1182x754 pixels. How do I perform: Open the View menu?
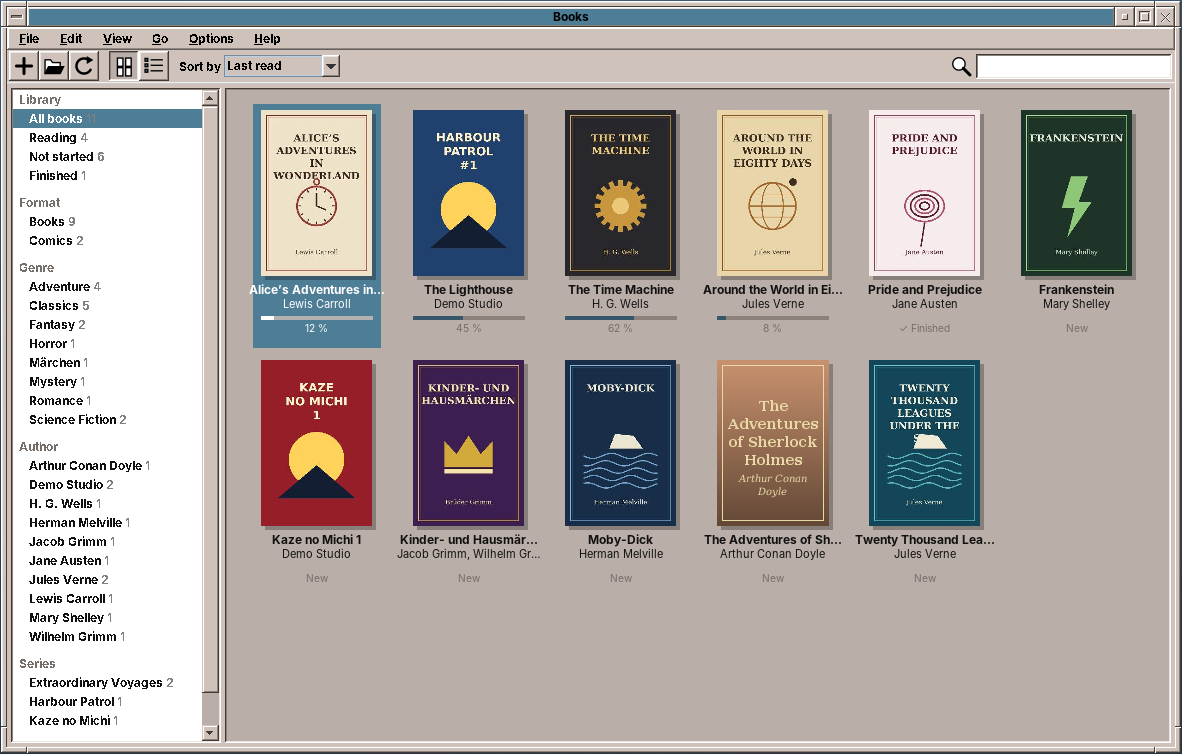[117, 38]
